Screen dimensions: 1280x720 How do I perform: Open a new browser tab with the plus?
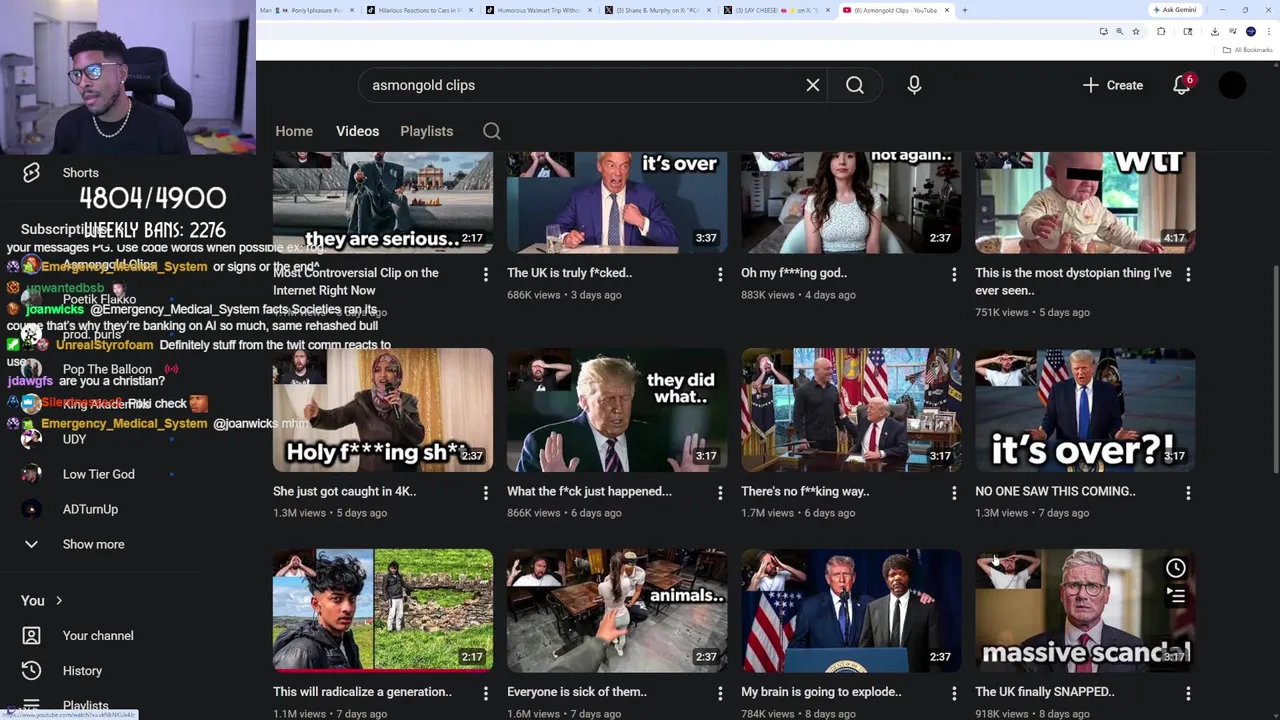(x=964, y=10)
